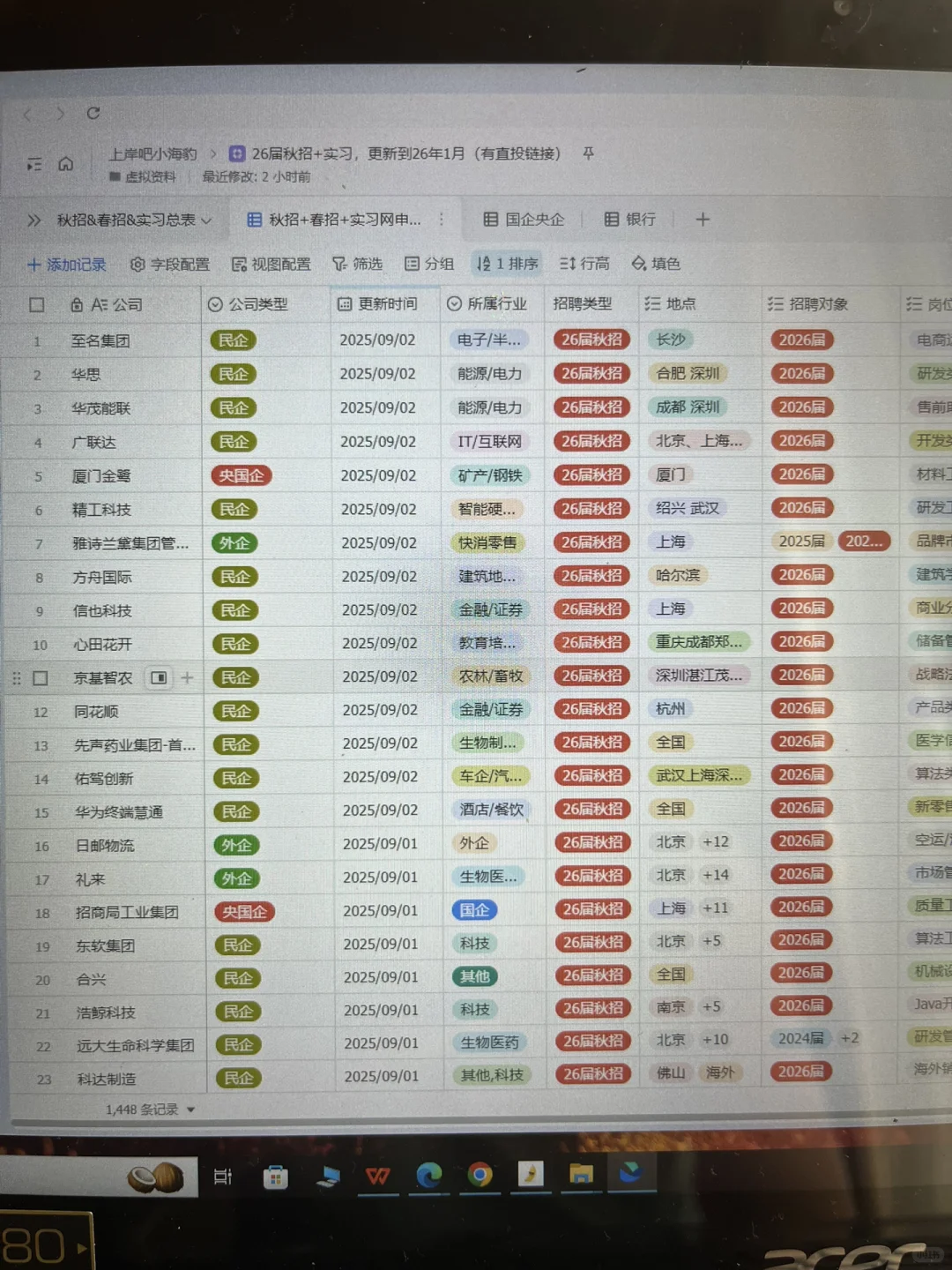Select the 招商局工业集团 company cell
This screenshot has width=952, height=1270.
[127, 913]
